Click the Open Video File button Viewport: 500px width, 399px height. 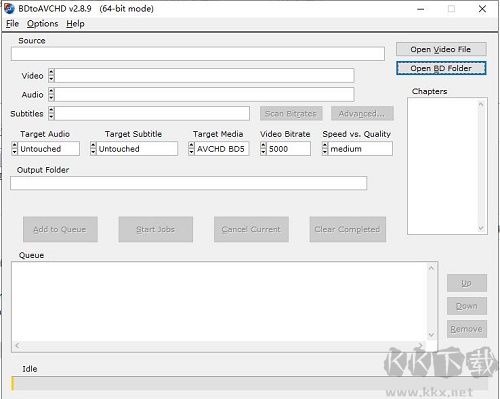tap(441, 49)
